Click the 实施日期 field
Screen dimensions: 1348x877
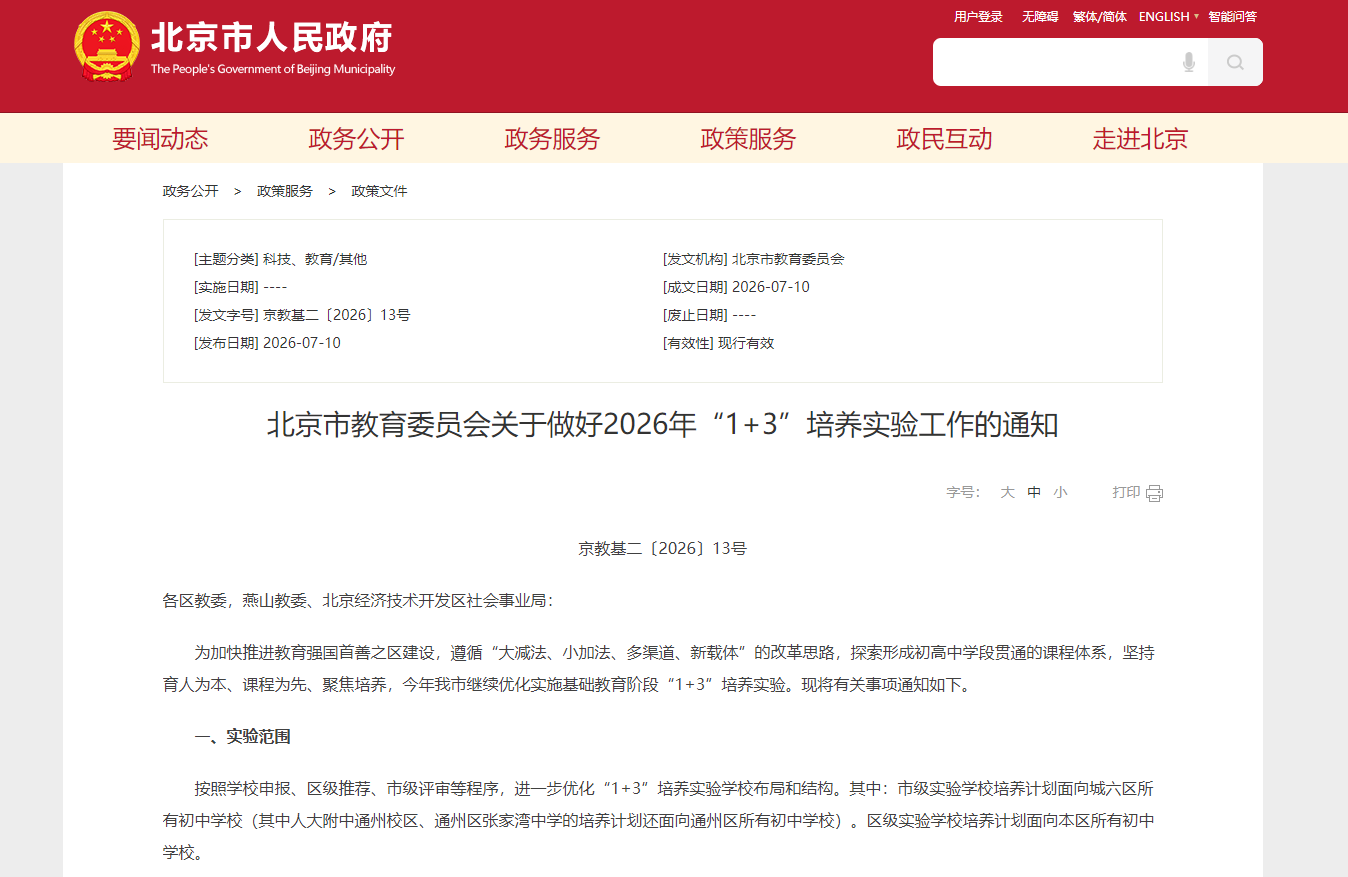tap(240, 287)
